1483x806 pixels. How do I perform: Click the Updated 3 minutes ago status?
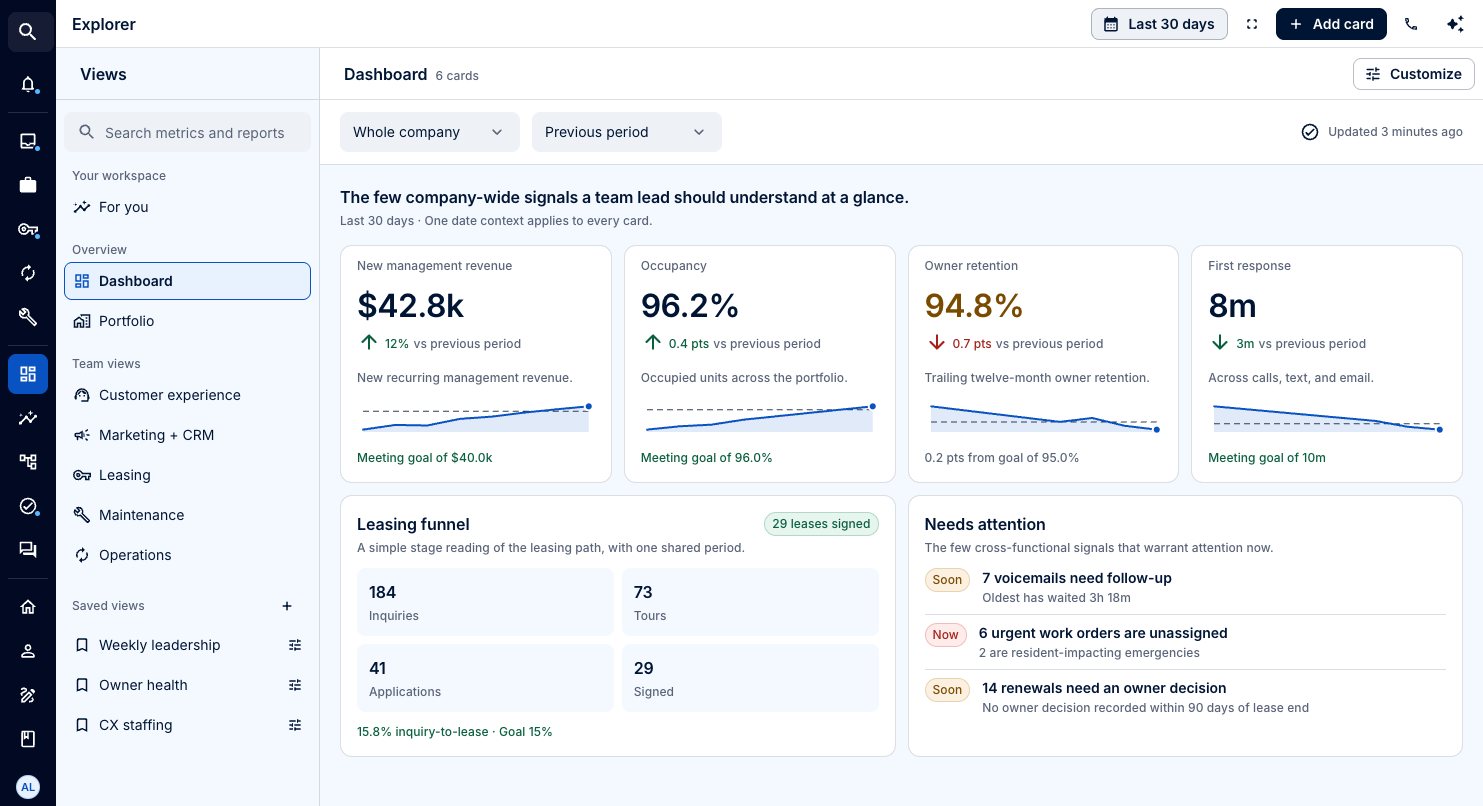(1382, 132)
